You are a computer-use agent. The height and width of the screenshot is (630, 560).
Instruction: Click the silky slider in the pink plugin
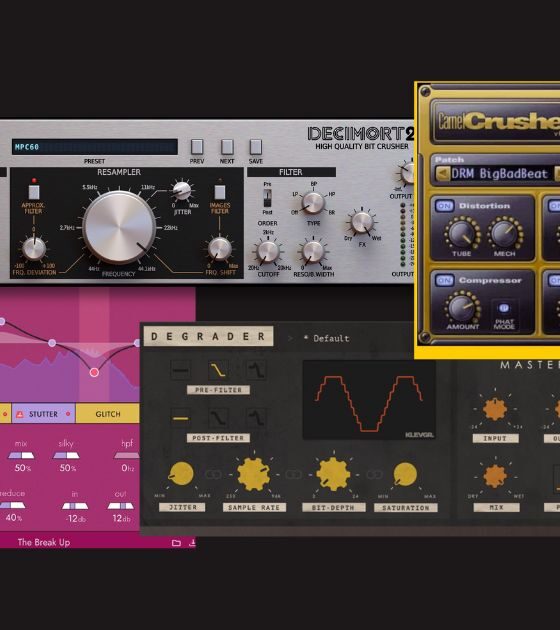click(x=66, y=456)
